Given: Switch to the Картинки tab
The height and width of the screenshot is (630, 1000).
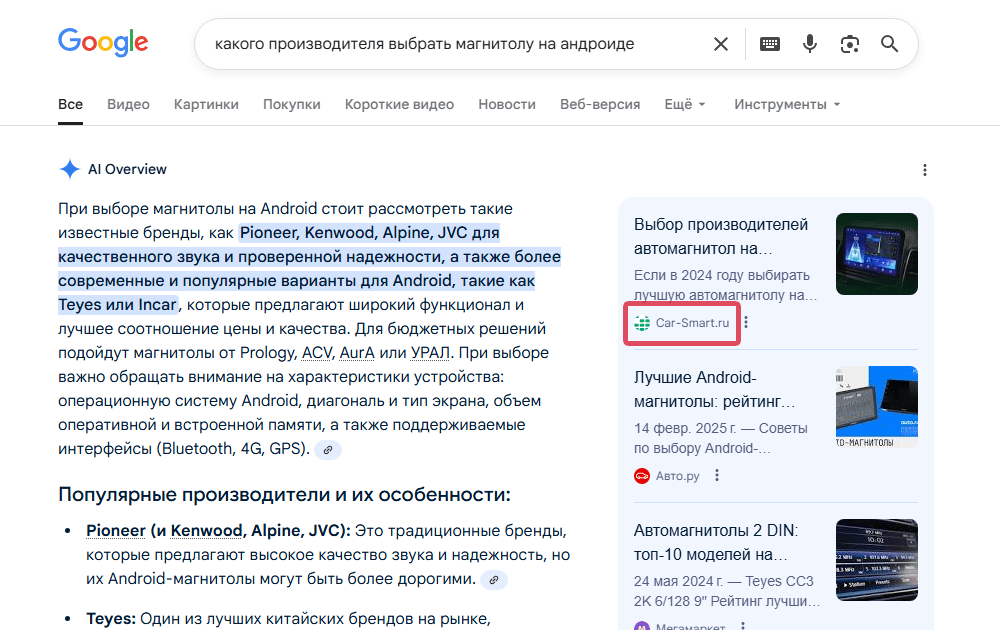Looking at the screenshot, I should pos(206,104).
